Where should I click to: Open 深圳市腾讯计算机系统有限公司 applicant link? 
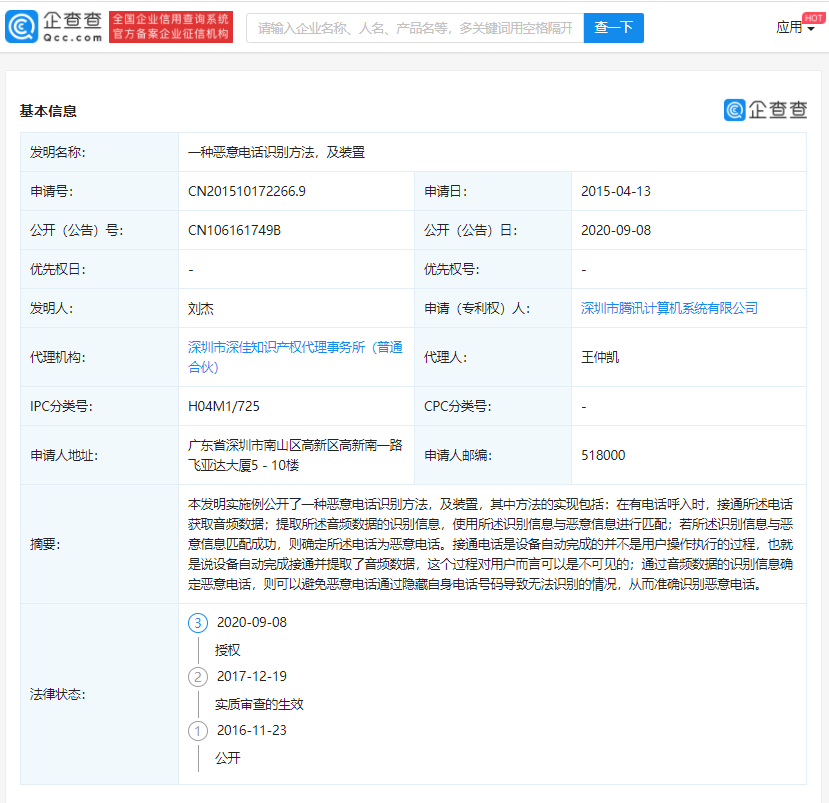pyautogui.click(x=669, y=308)
